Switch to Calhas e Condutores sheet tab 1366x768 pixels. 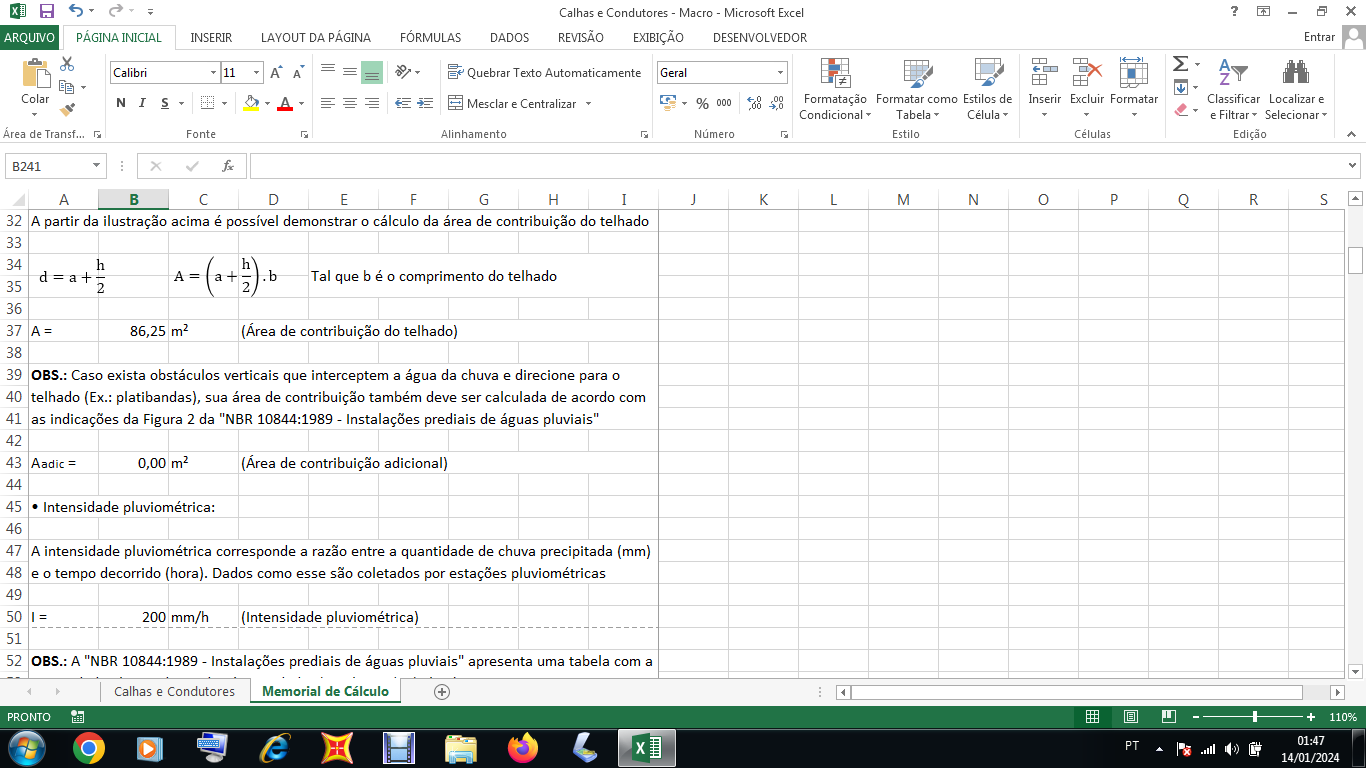pos(174,692)
